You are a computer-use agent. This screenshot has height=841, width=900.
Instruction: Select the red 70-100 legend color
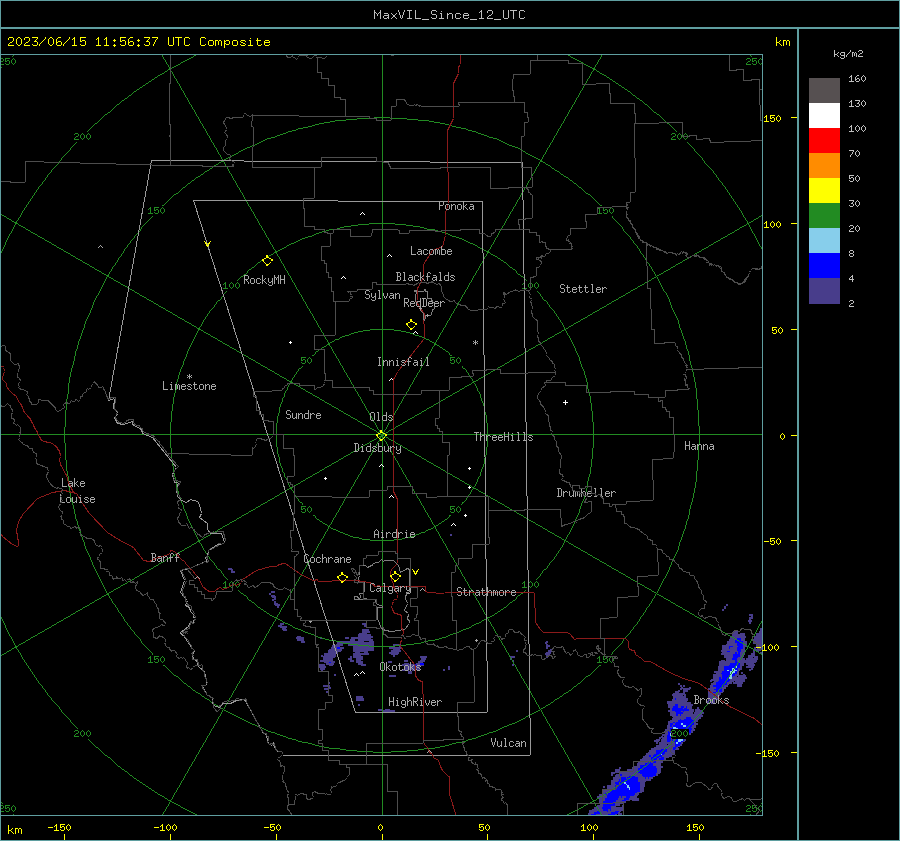point(824,141)
